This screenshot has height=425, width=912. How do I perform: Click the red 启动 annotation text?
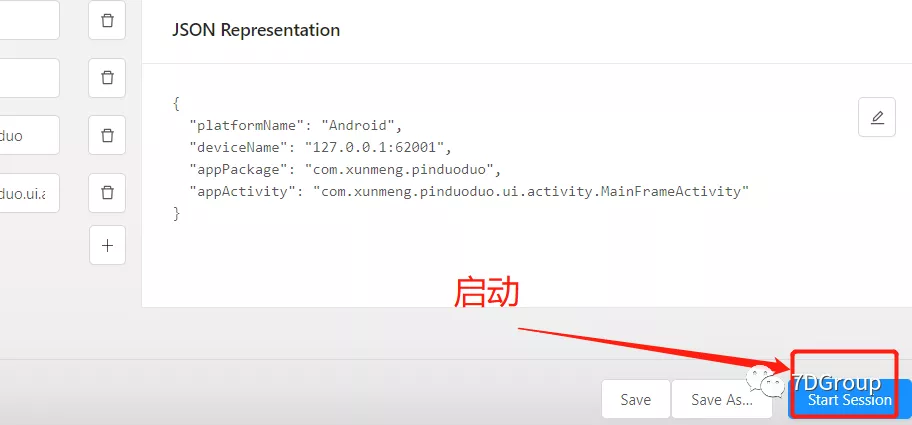(486, 292)
